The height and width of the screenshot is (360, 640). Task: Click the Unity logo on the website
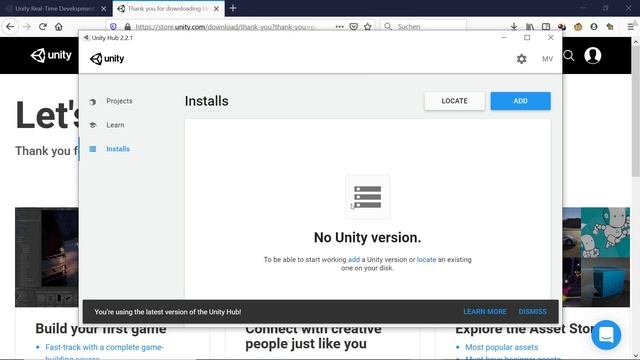51,55
